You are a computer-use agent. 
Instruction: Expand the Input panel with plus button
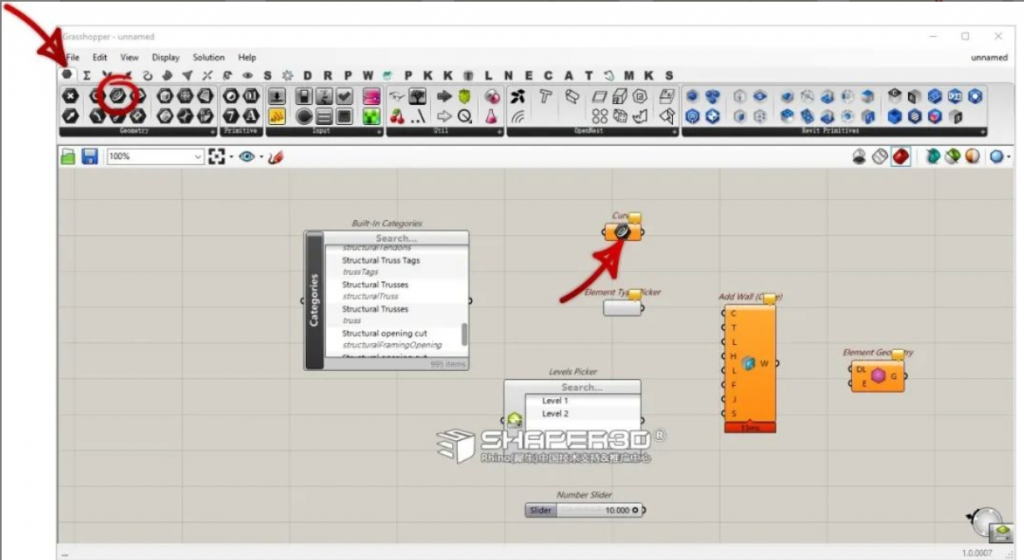(x=379, y=132)
